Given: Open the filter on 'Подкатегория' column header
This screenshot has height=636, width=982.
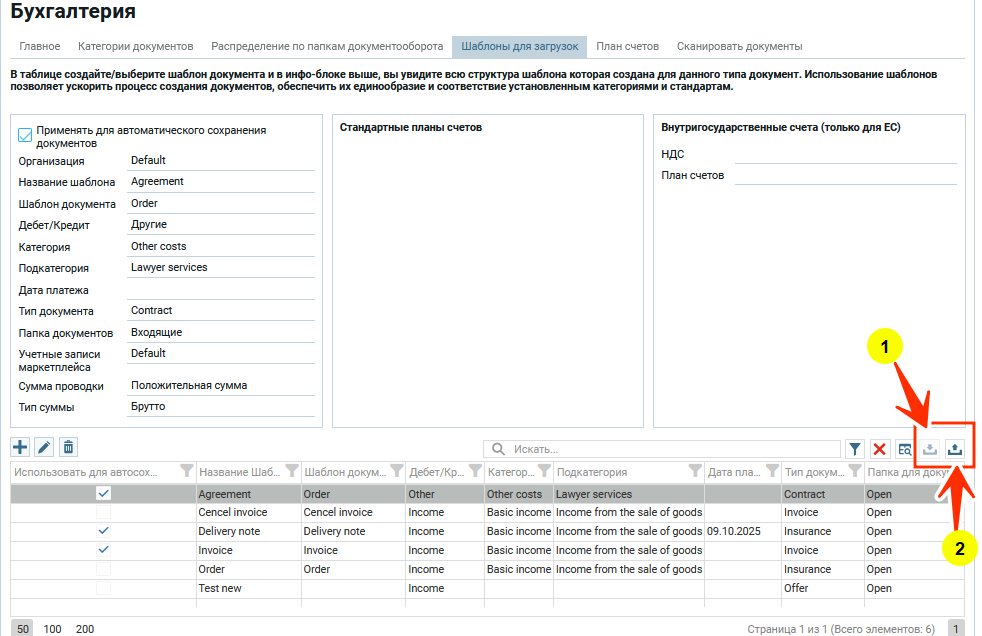Looking at the screenshot, I should tap(694, 472).
